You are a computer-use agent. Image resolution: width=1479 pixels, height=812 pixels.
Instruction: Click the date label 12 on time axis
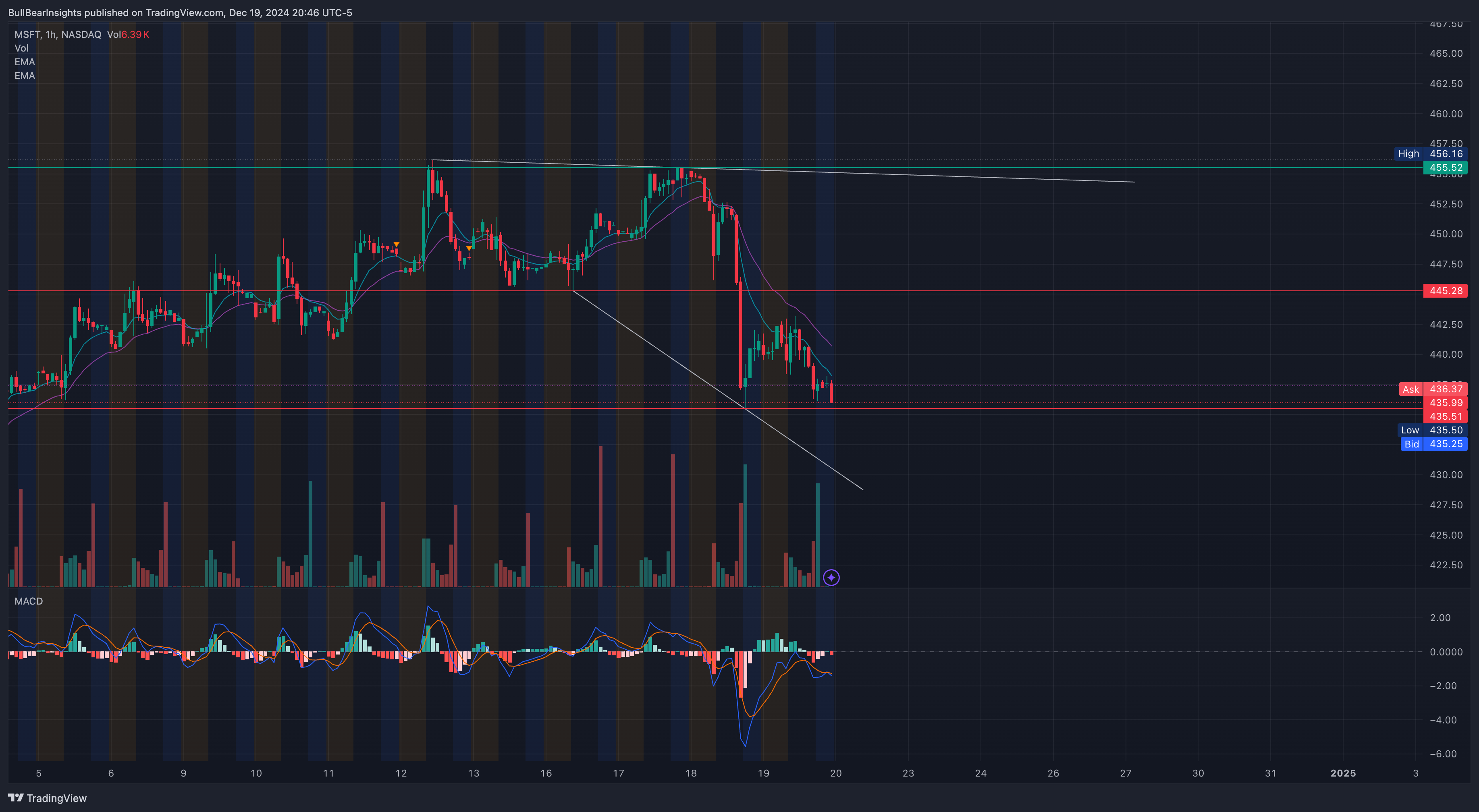401,773
